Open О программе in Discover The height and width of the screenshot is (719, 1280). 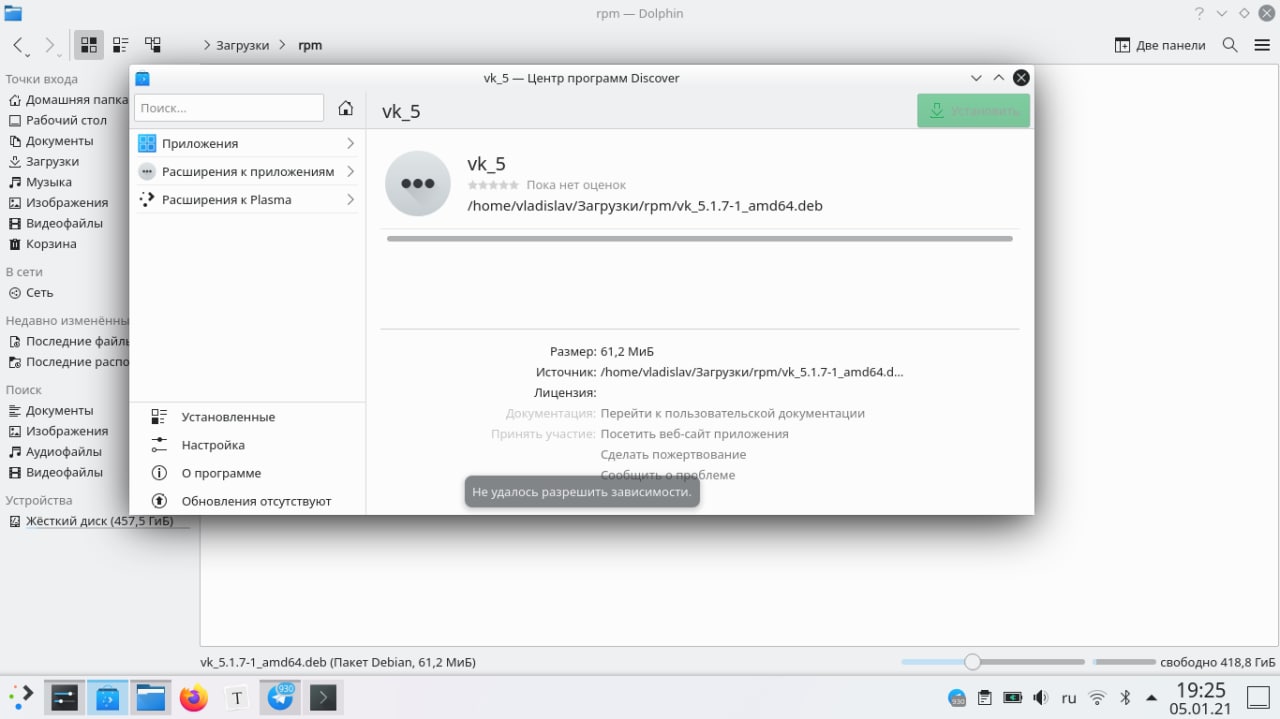coord(246,473)
